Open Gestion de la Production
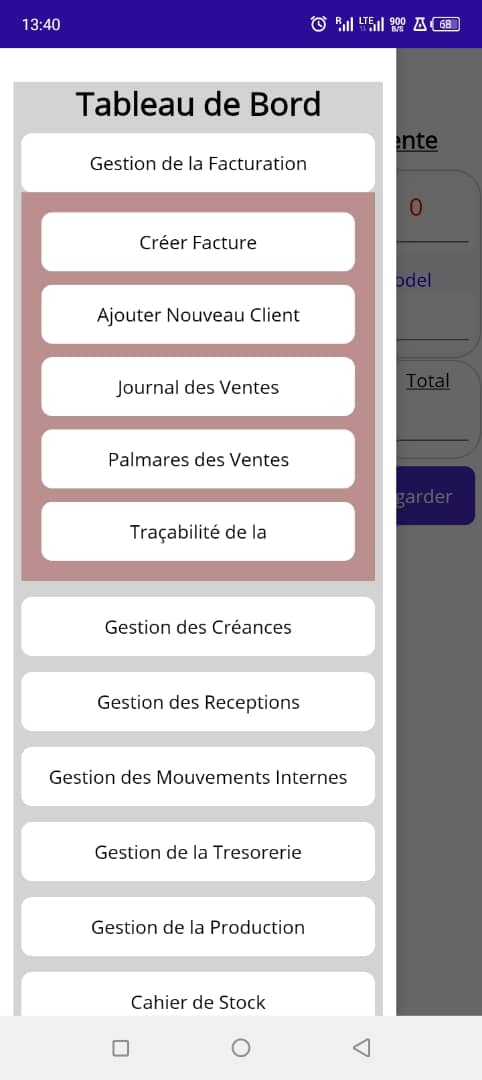482x1080 pixels. 198,926
